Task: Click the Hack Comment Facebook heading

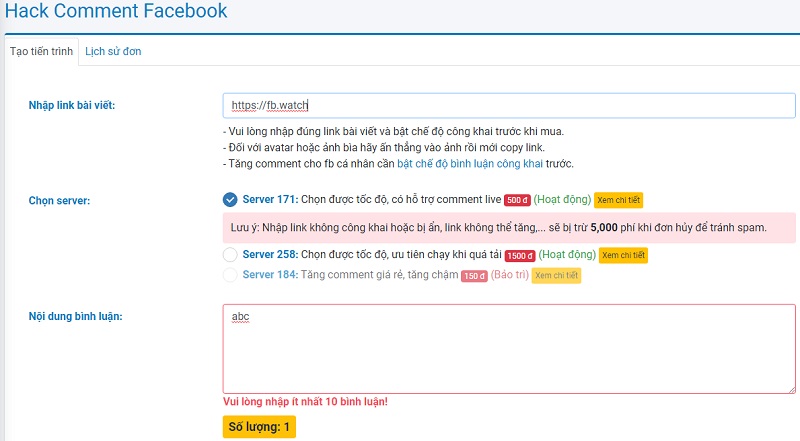Action: tap(116, 11)
